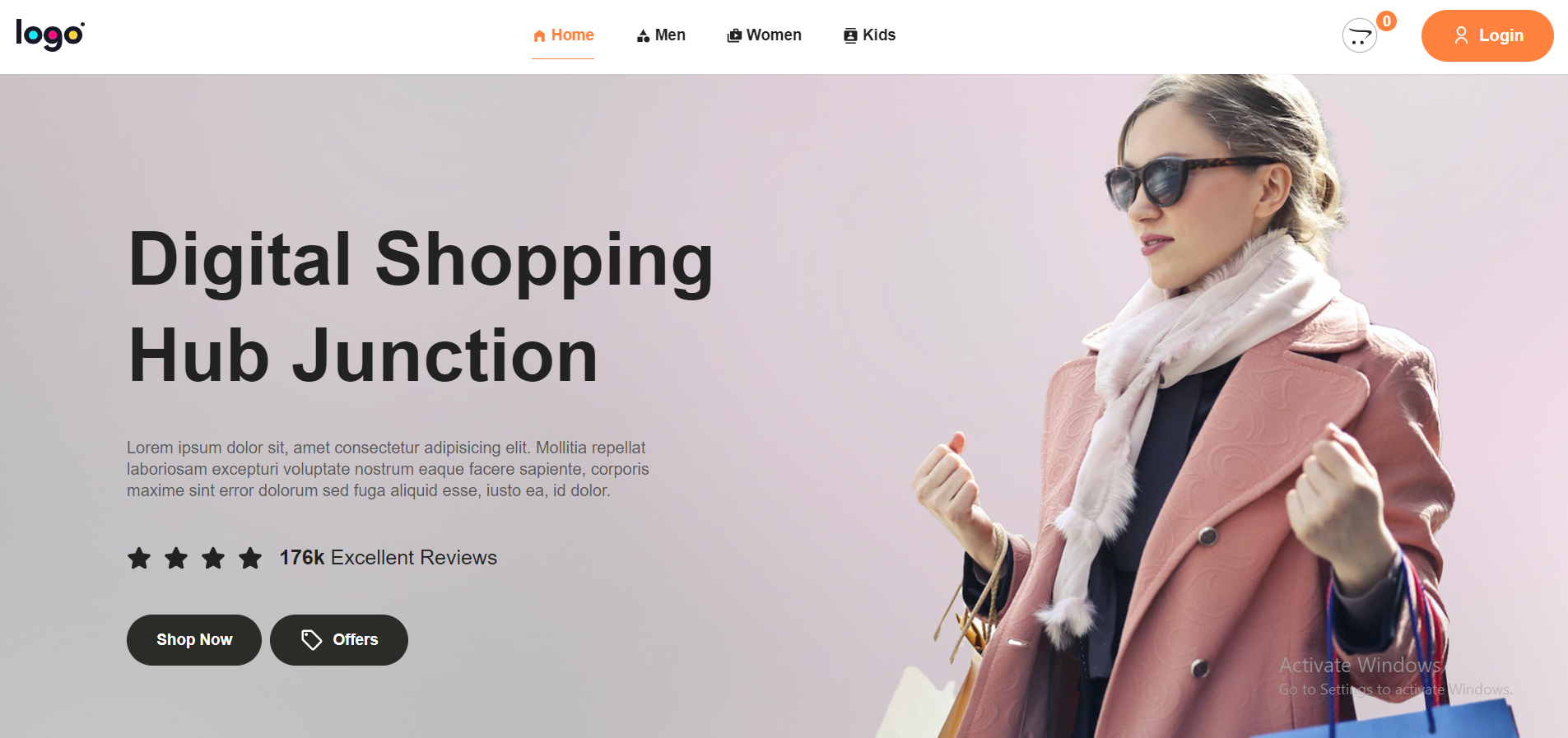Click the colorful site logo
This screenshot has width=1568, height=738.
[x=50, y=35]
